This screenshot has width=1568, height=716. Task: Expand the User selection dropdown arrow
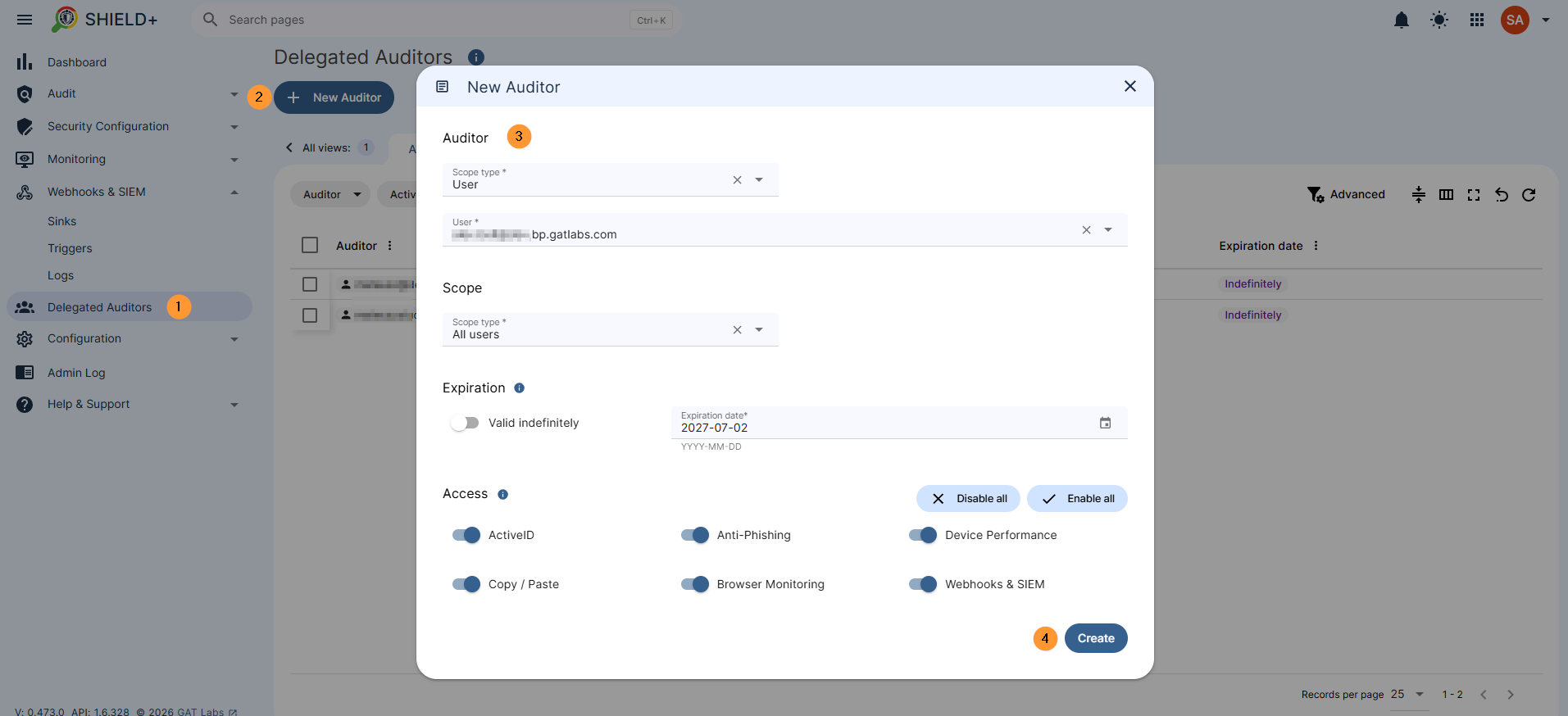1108,230
